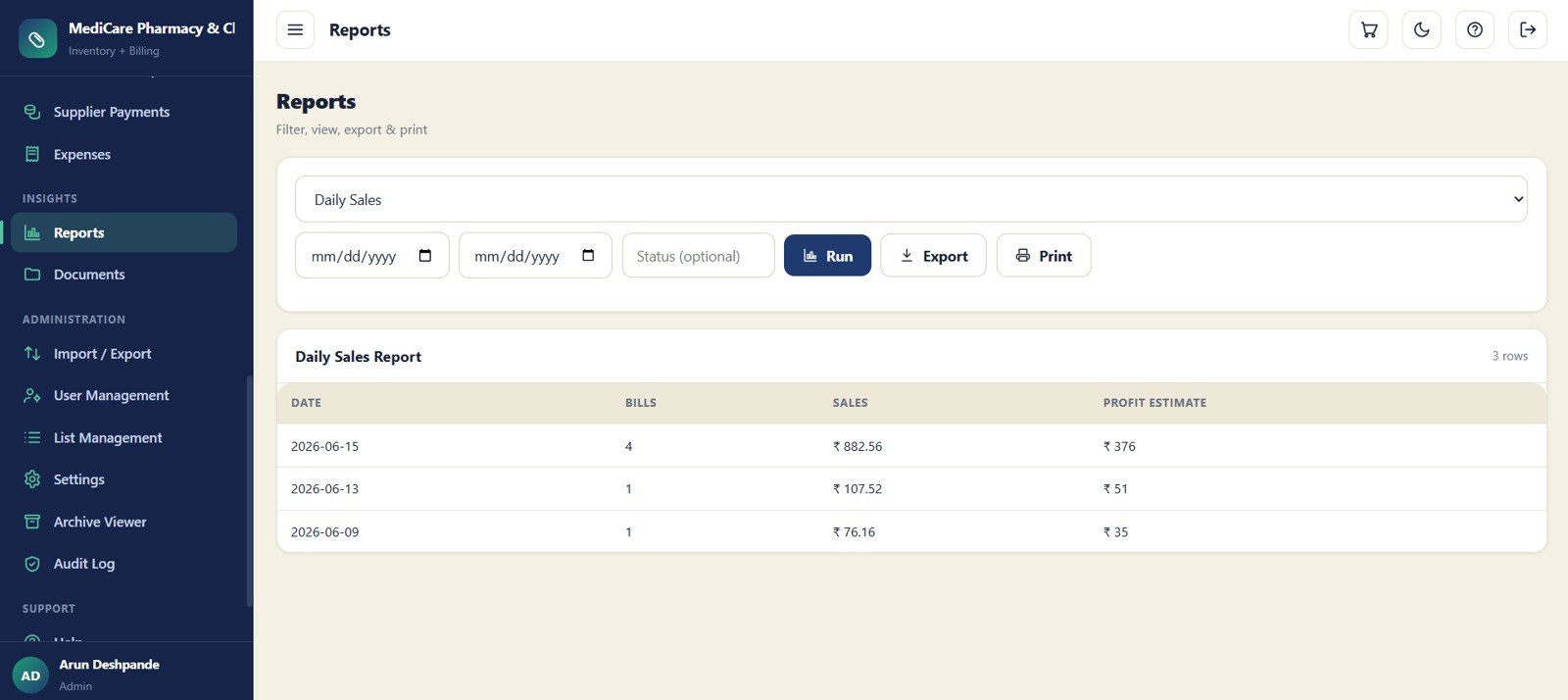Toggle dark mode moon icon
The width and height of the screenshot is (1568, 700).
(1422, 30)
